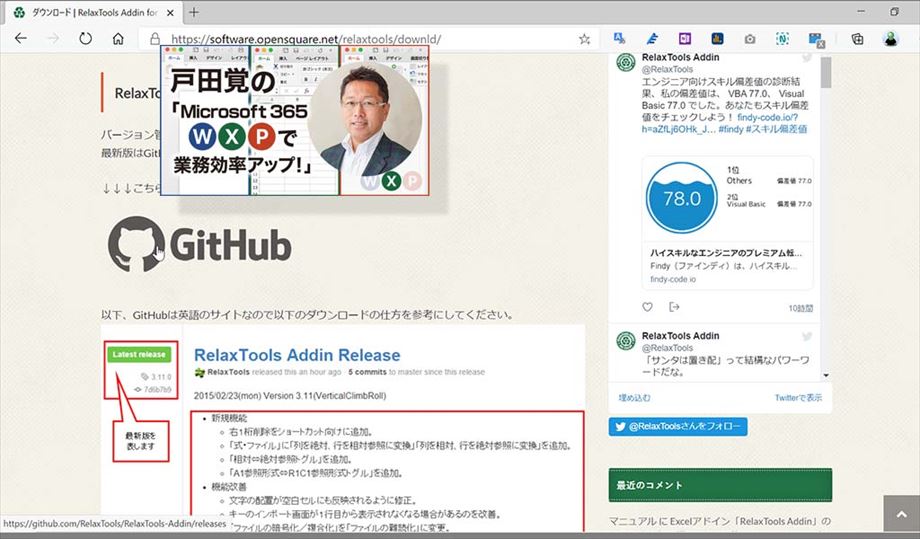The width and height of the screenshot is (920, 539).
Task: Click the browser back arrow
Action: tap(21, 39)
